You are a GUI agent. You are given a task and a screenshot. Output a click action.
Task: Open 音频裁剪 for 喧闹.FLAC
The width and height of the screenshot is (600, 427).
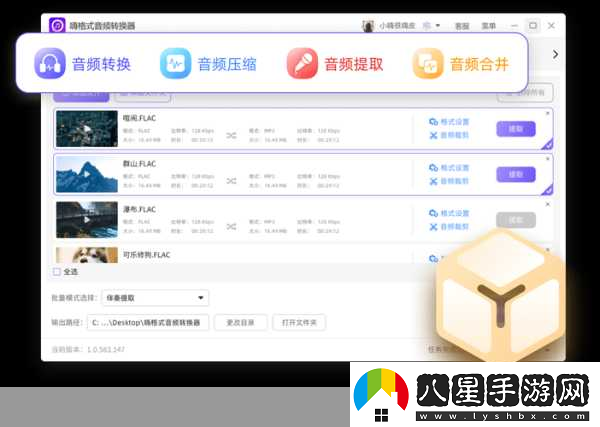pos(449,135)
